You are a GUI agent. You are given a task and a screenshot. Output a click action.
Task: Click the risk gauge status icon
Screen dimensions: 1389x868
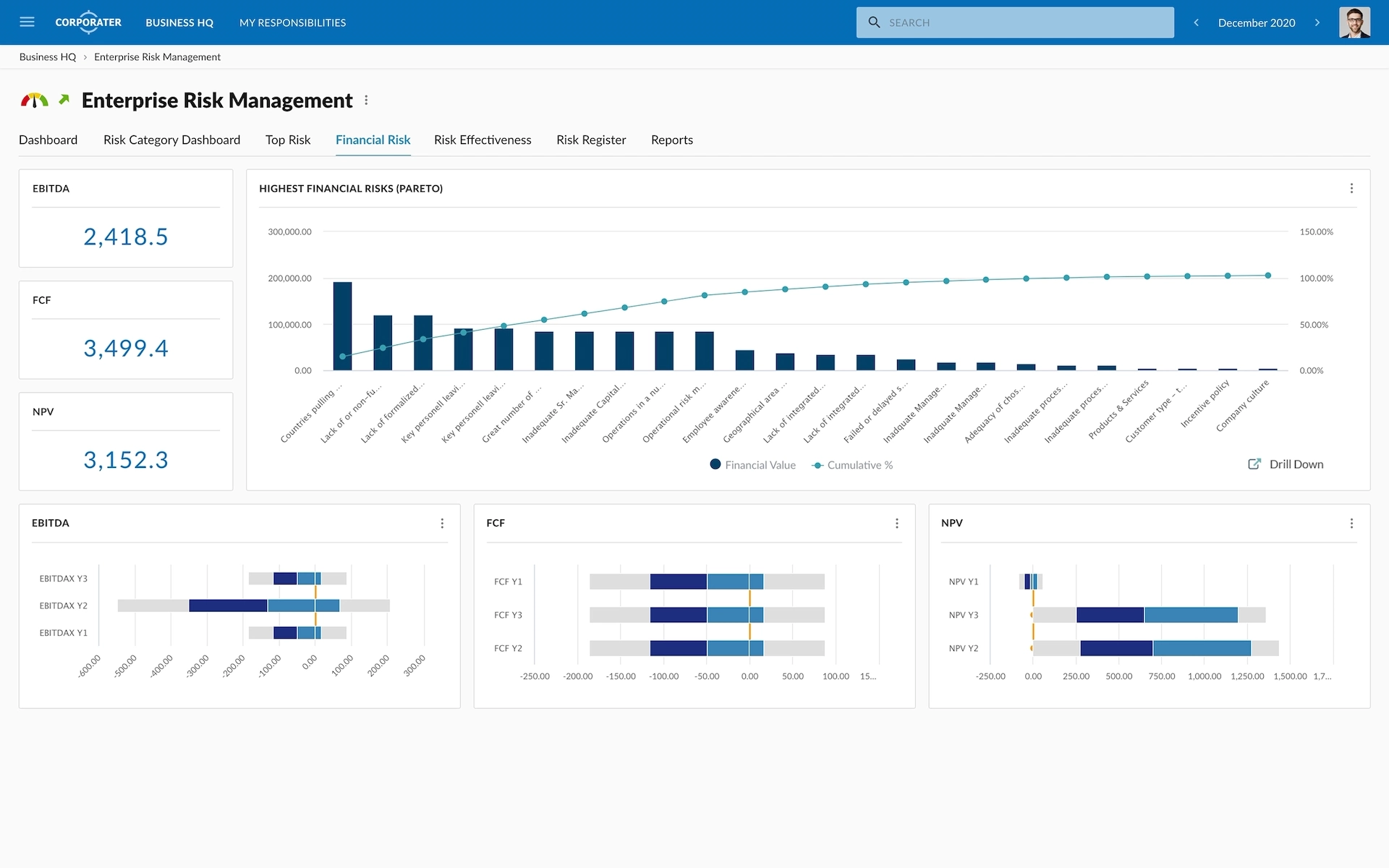point(34,101)
